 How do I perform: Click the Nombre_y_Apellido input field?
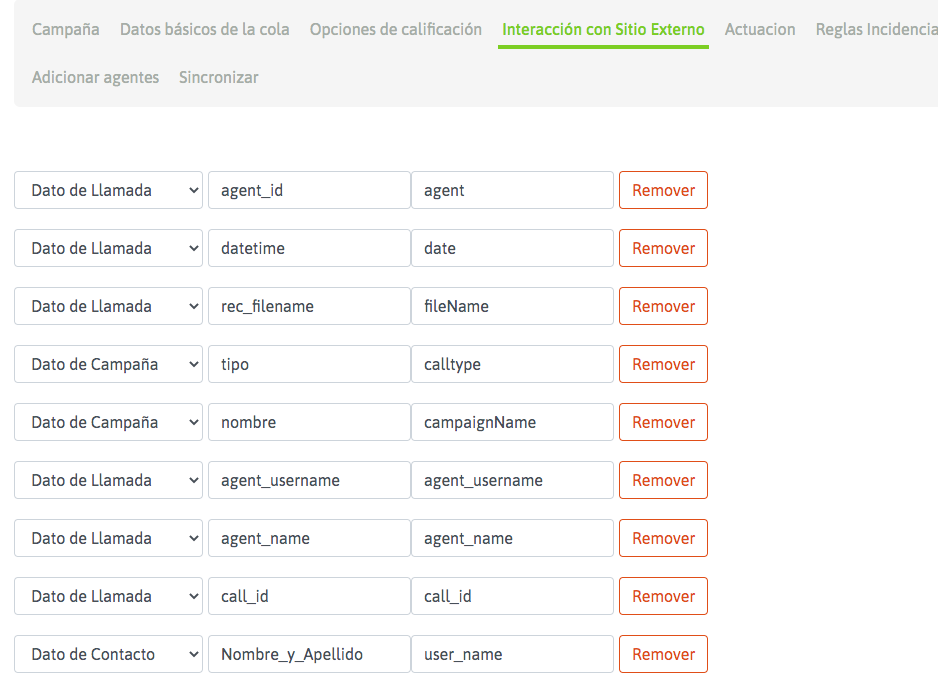click(308, 654)
